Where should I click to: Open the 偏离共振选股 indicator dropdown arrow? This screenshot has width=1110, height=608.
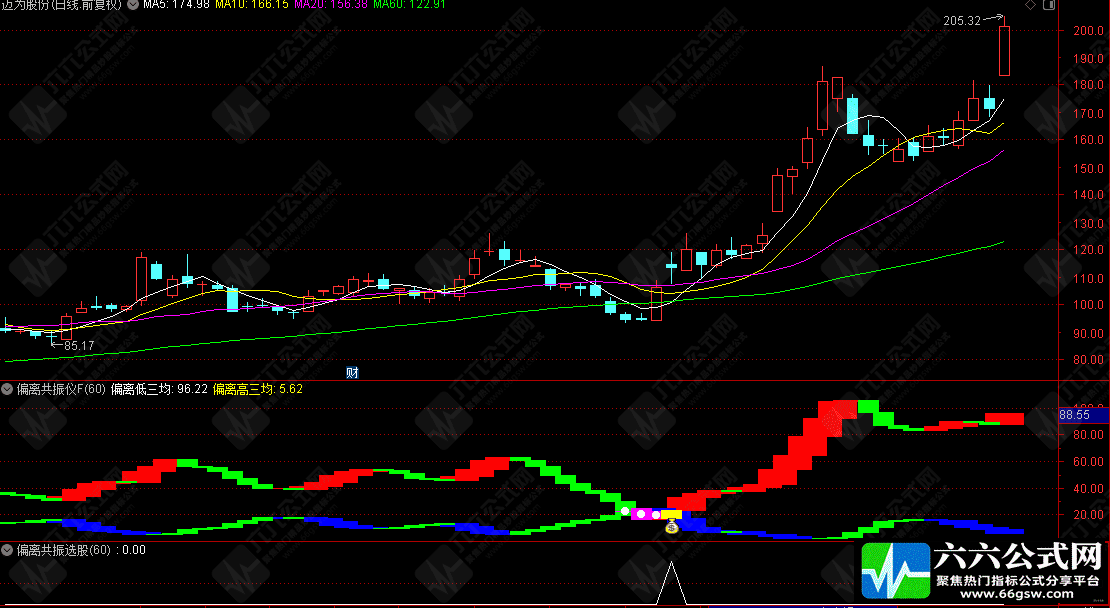tap(8, 550)
